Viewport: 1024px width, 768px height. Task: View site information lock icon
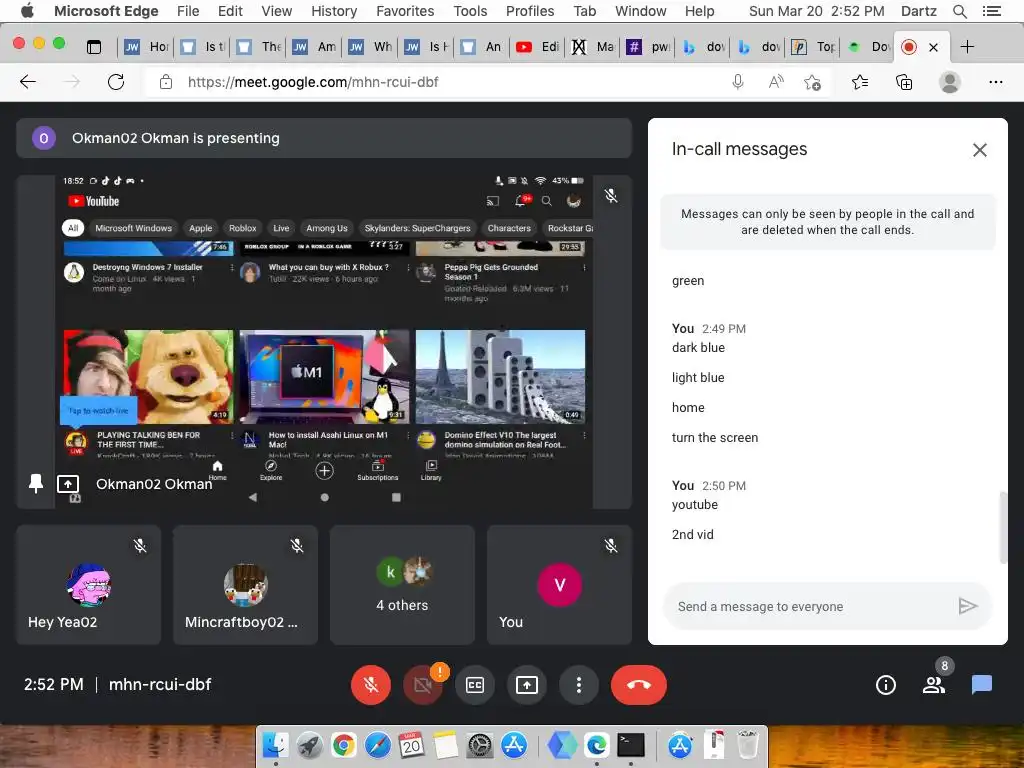(166, 82)
